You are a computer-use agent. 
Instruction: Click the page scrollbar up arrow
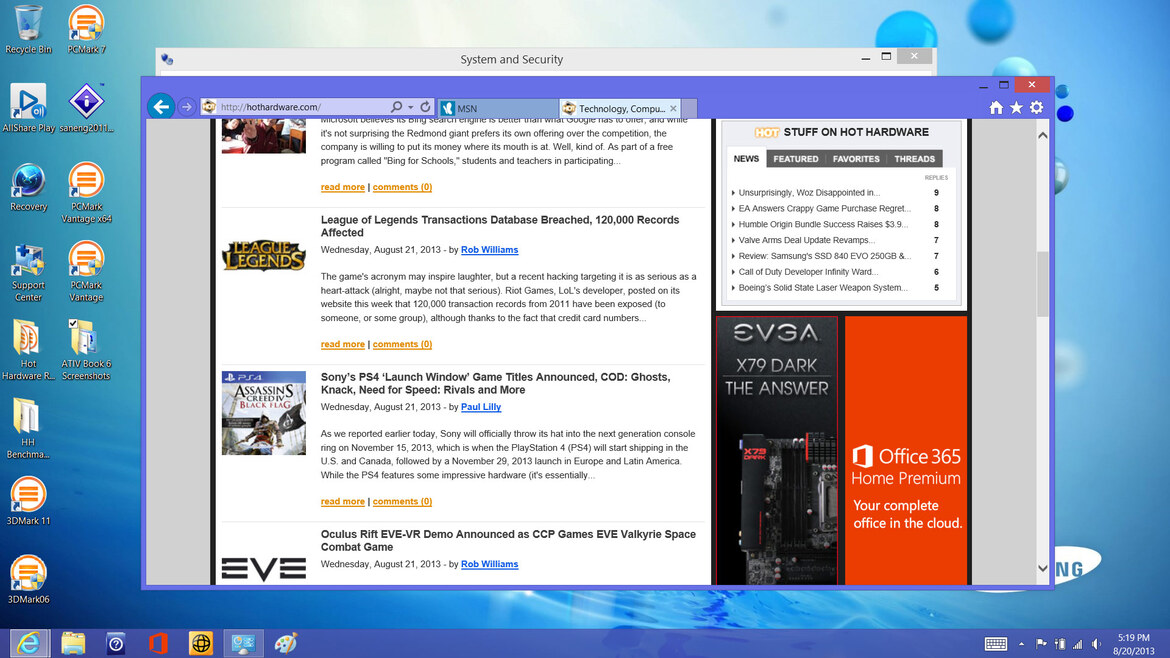(1042, 135)
